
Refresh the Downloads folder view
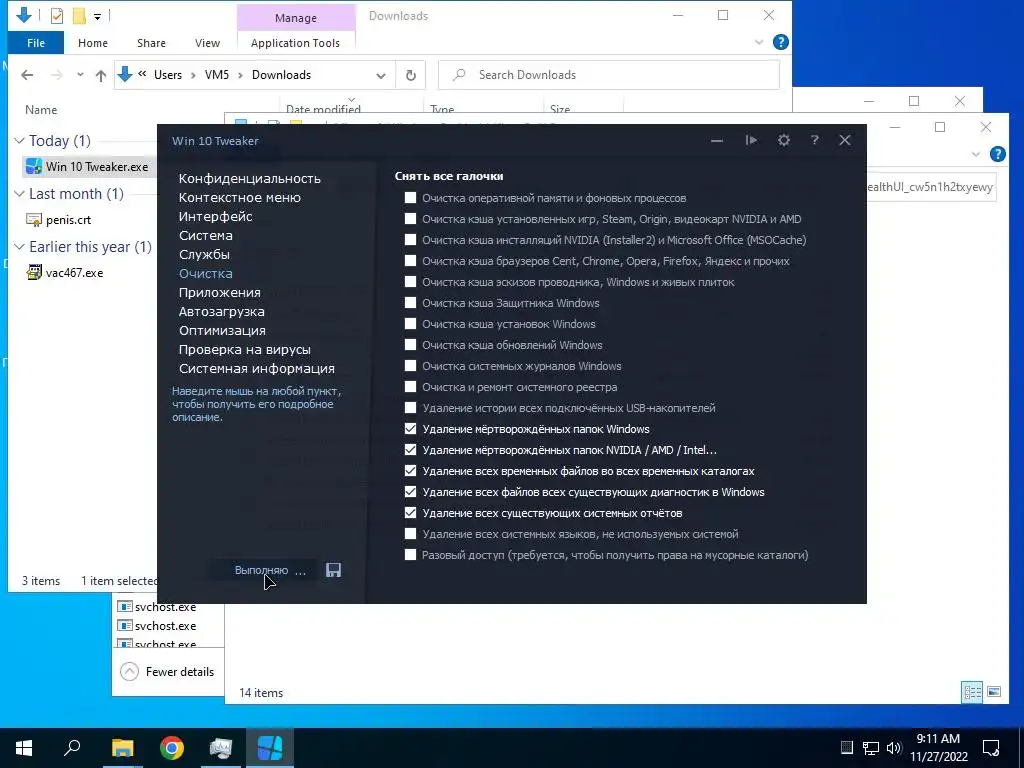click(x=411, y=75)
